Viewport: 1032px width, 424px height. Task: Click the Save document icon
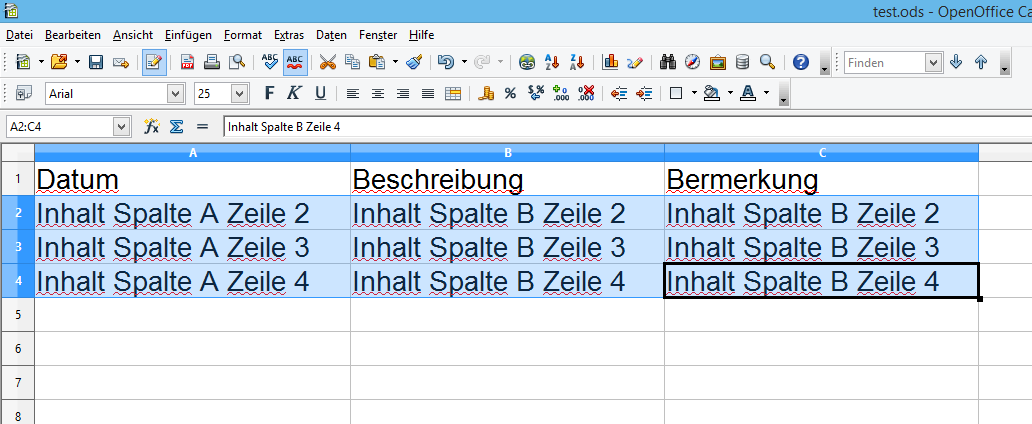96,62
